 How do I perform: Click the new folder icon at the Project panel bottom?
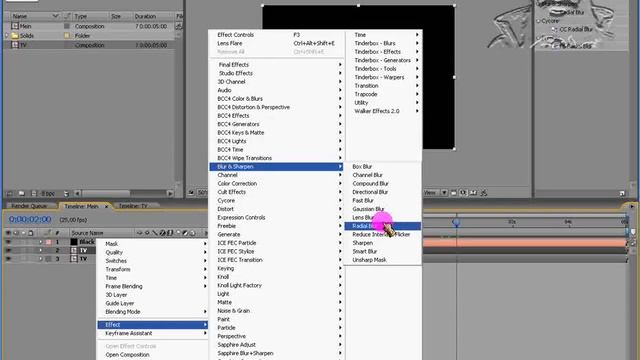[x=22, y=193]
